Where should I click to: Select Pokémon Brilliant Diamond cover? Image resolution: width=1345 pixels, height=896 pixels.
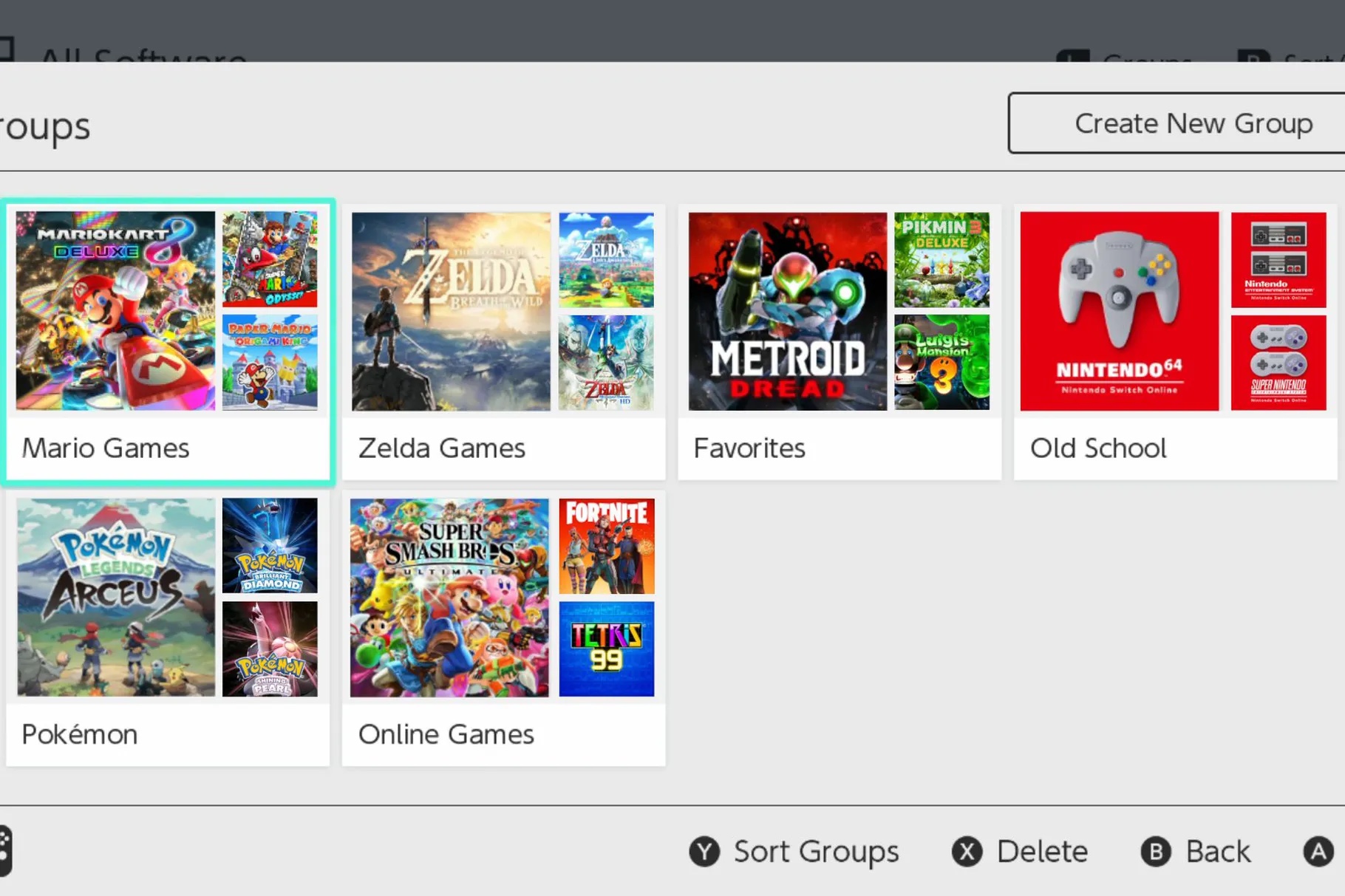pyautogui.click(x=270, y=545)
